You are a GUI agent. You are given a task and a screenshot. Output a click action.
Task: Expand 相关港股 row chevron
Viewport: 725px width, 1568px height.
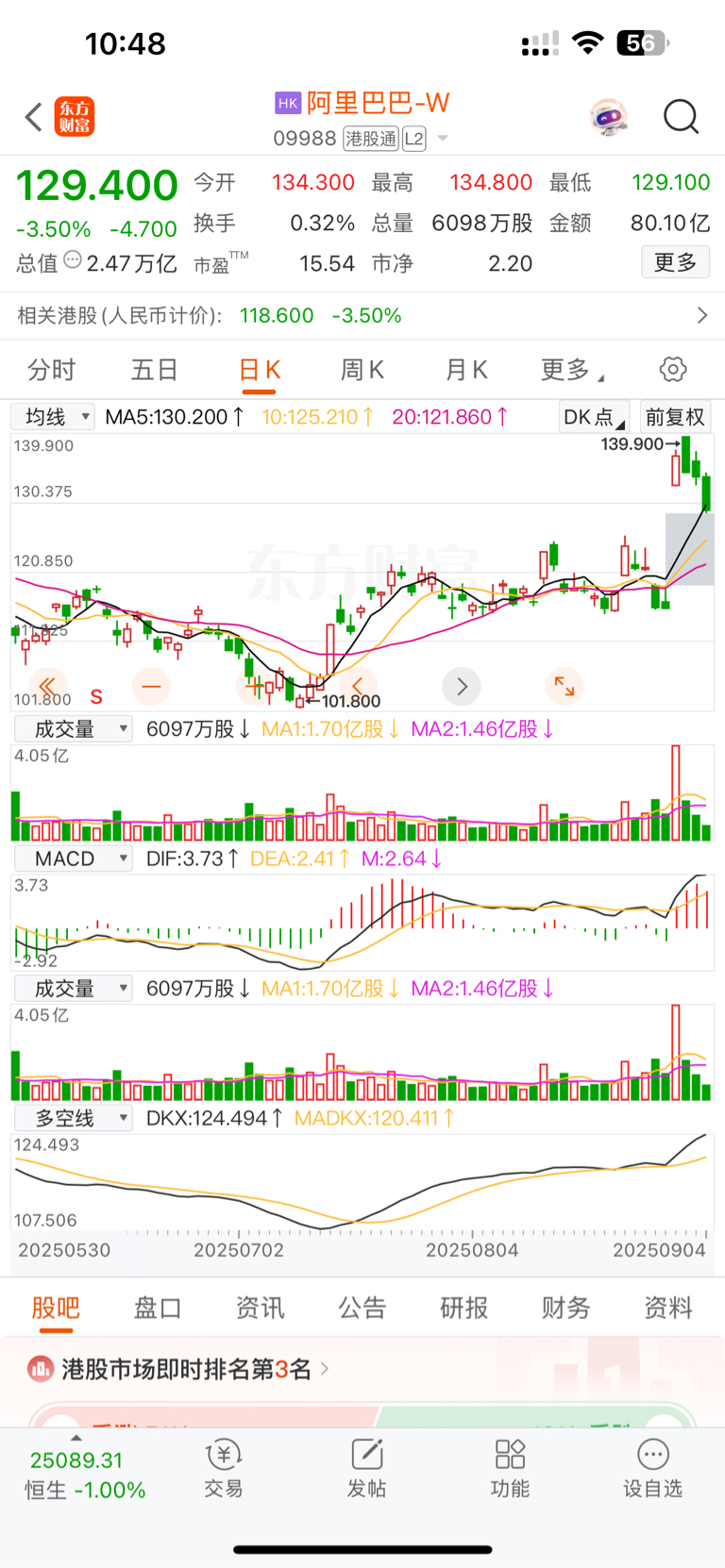(x=701, y=315)
